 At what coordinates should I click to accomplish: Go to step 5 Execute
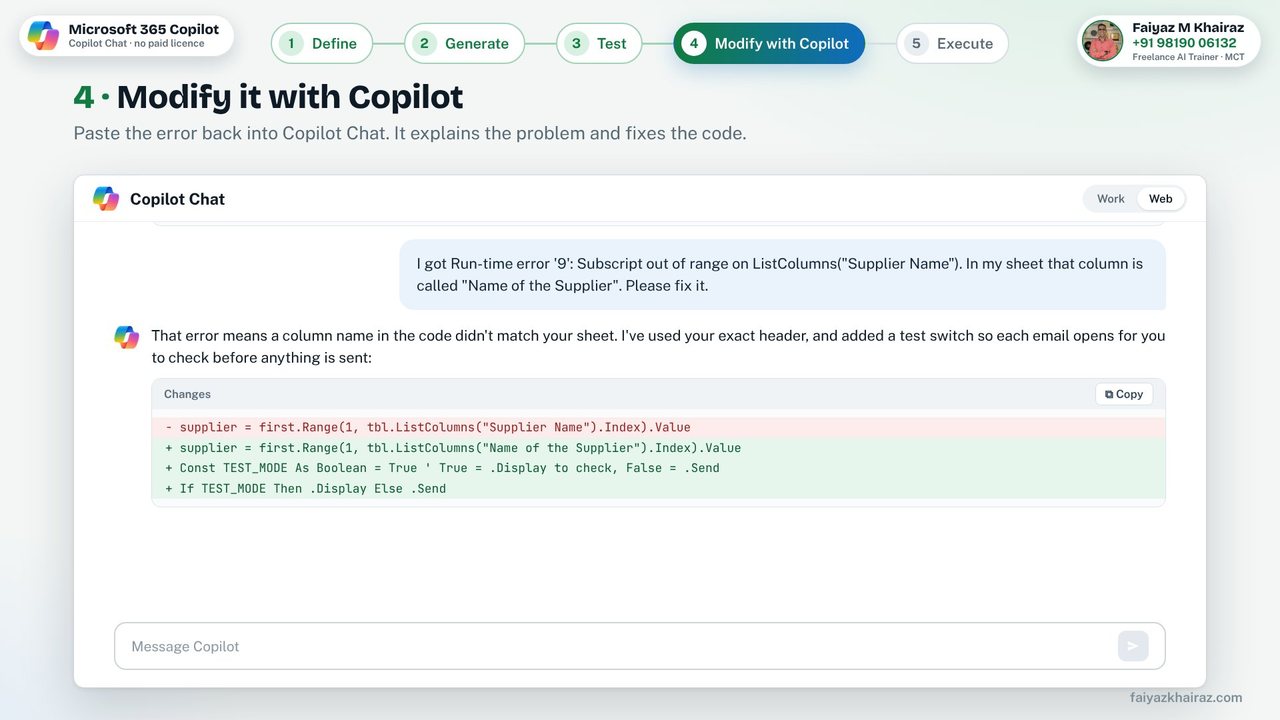point(952,43)
